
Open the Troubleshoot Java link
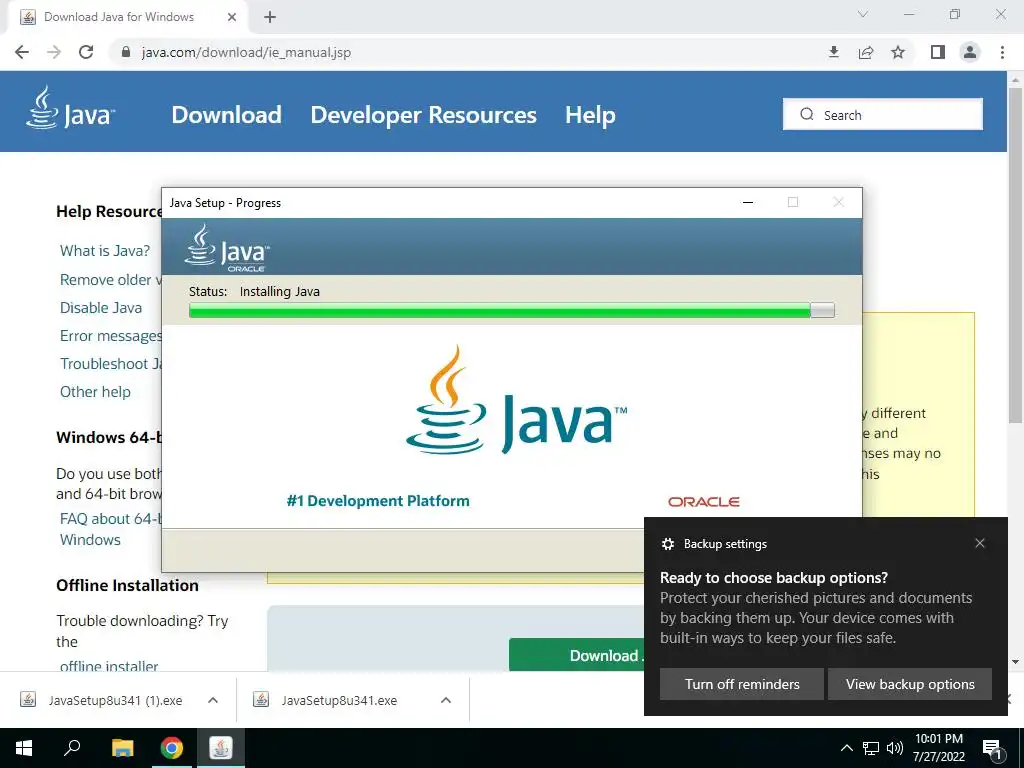[x=110, y=364]
